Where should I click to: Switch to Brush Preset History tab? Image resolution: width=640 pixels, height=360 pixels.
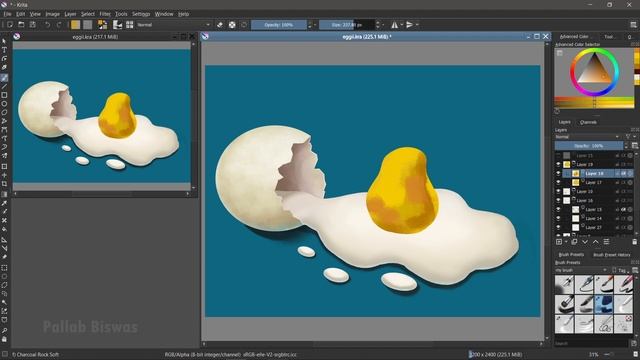[x=611, y=255]
